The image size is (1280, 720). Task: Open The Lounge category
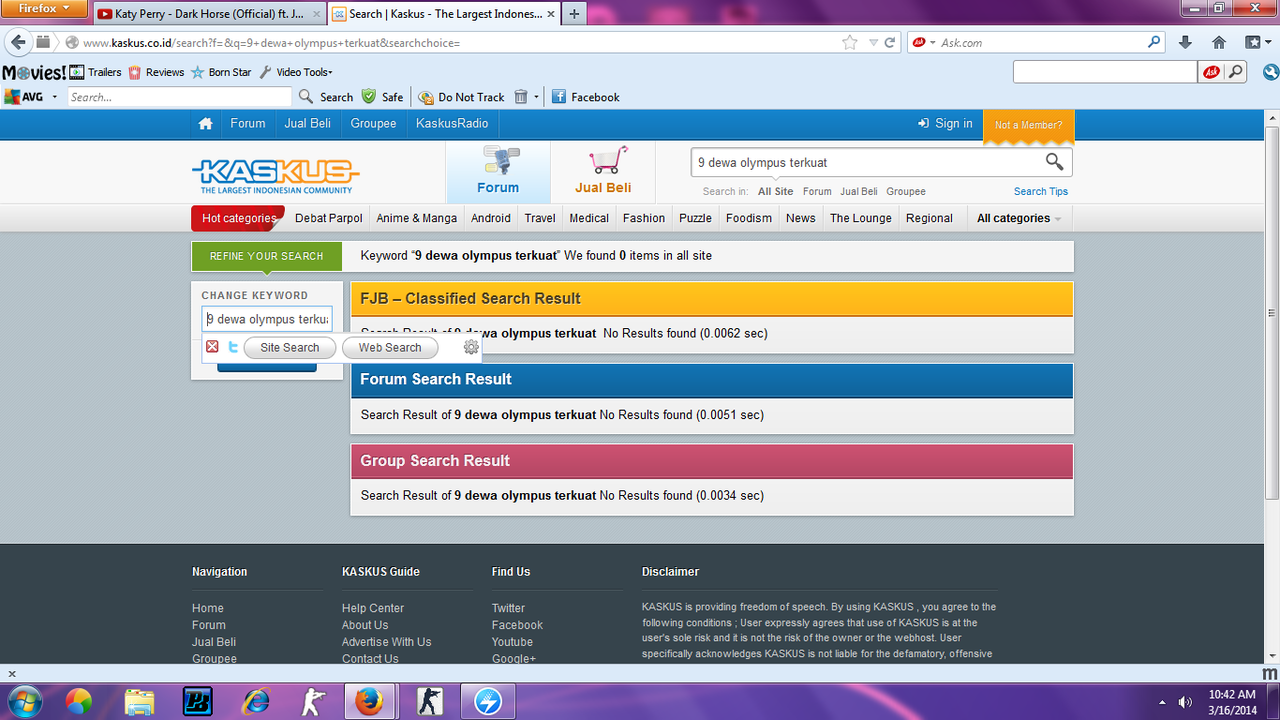861,218
